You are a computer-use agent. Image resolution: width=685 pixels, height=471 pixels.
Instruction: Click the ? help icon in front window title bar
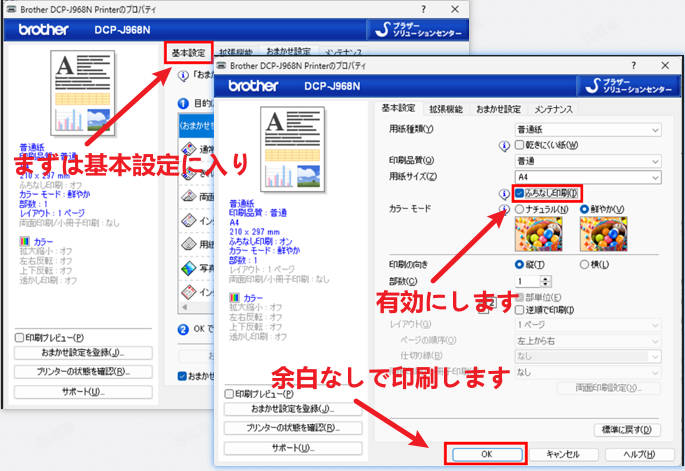pyautogui.click(x=633, y=66)
